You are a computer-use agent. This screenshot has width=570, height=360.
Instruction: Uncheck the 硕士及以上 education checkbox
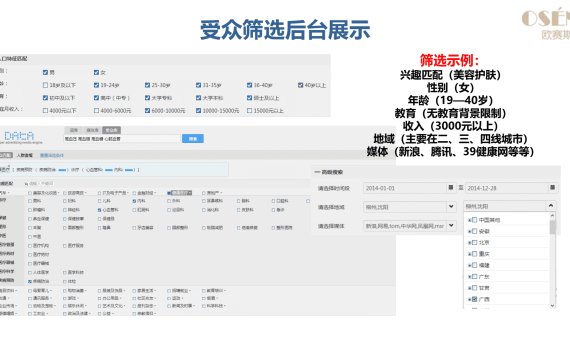click(x=249, y=98)
